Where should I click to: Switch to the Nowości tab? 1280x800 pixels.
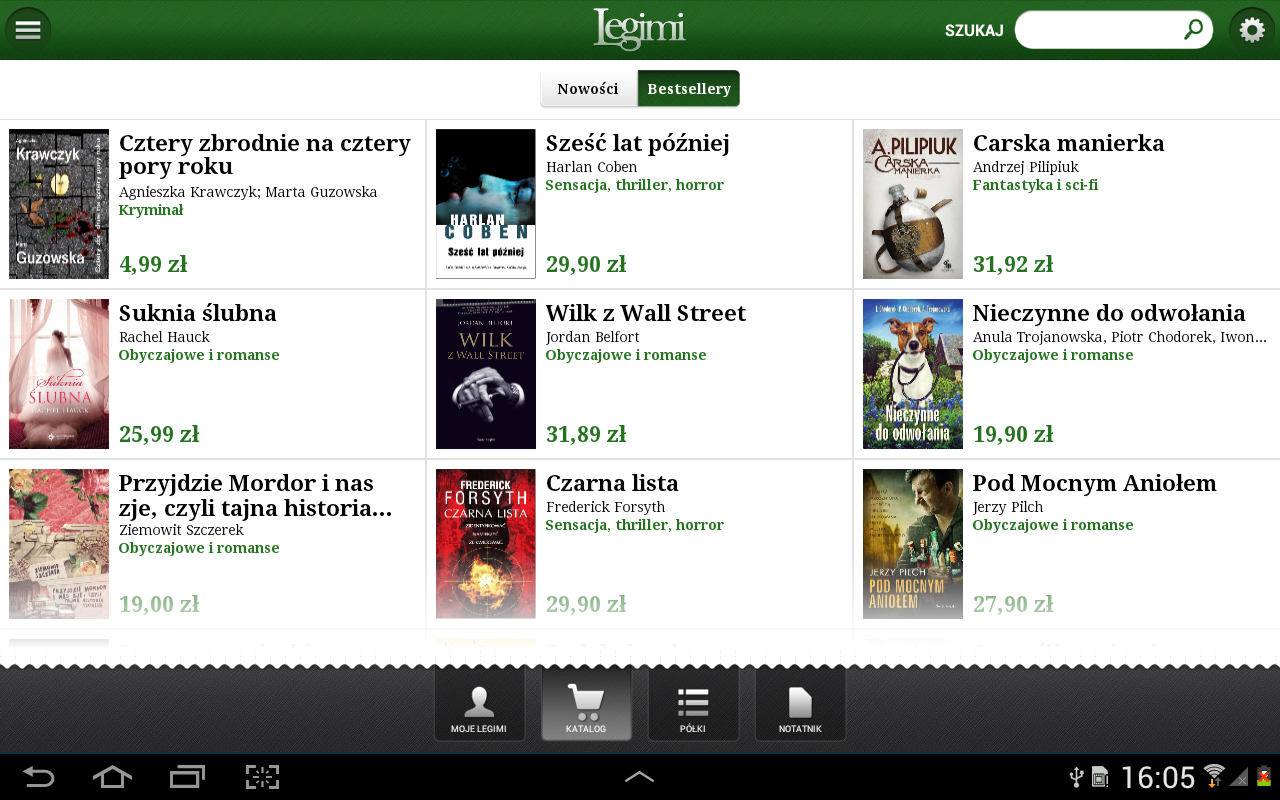588,88
